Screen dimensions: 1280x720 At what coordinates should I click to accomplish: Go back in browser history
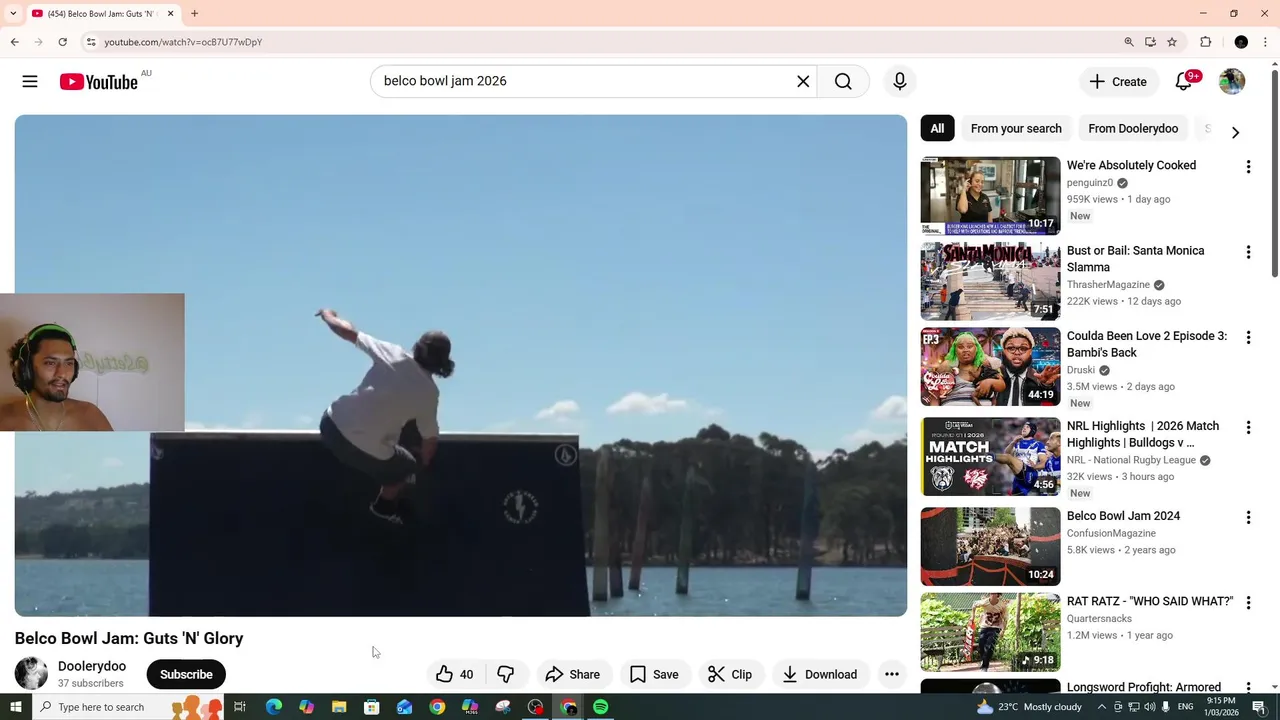tap(14, 42)
